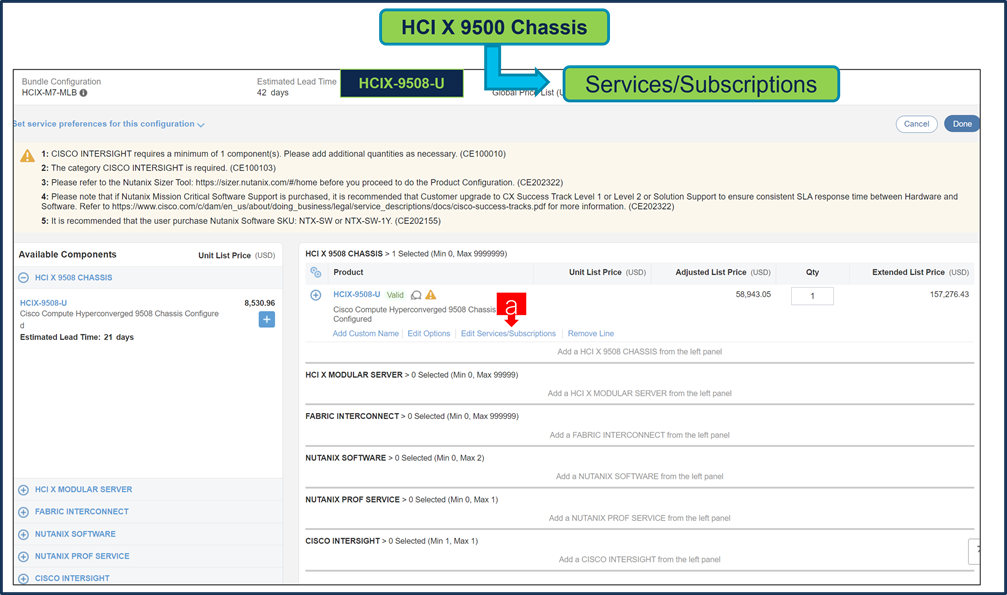Screen dimensions: 1007x595
Task: Open the service preferences configuration dropdown
Action: pyautogui.click(x=109, y=124)
